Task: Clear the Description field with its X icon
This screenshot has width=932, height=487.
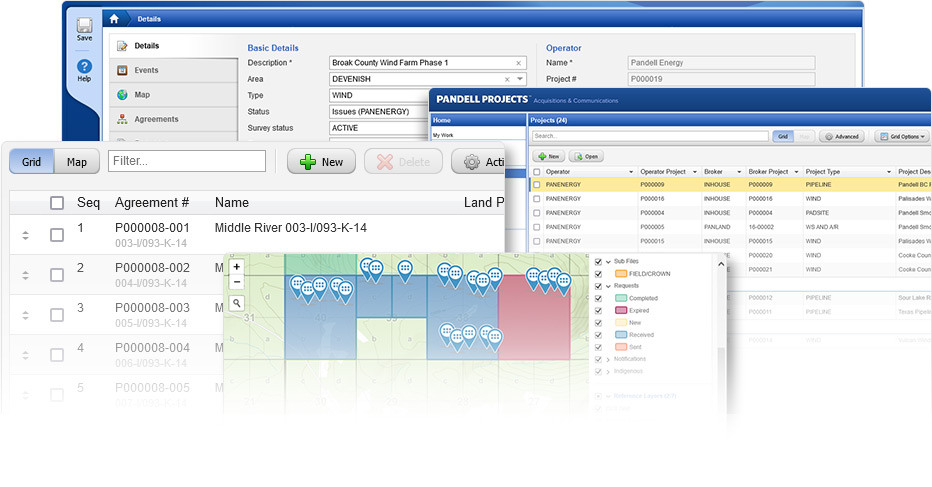Action: (x=518, y=63)
